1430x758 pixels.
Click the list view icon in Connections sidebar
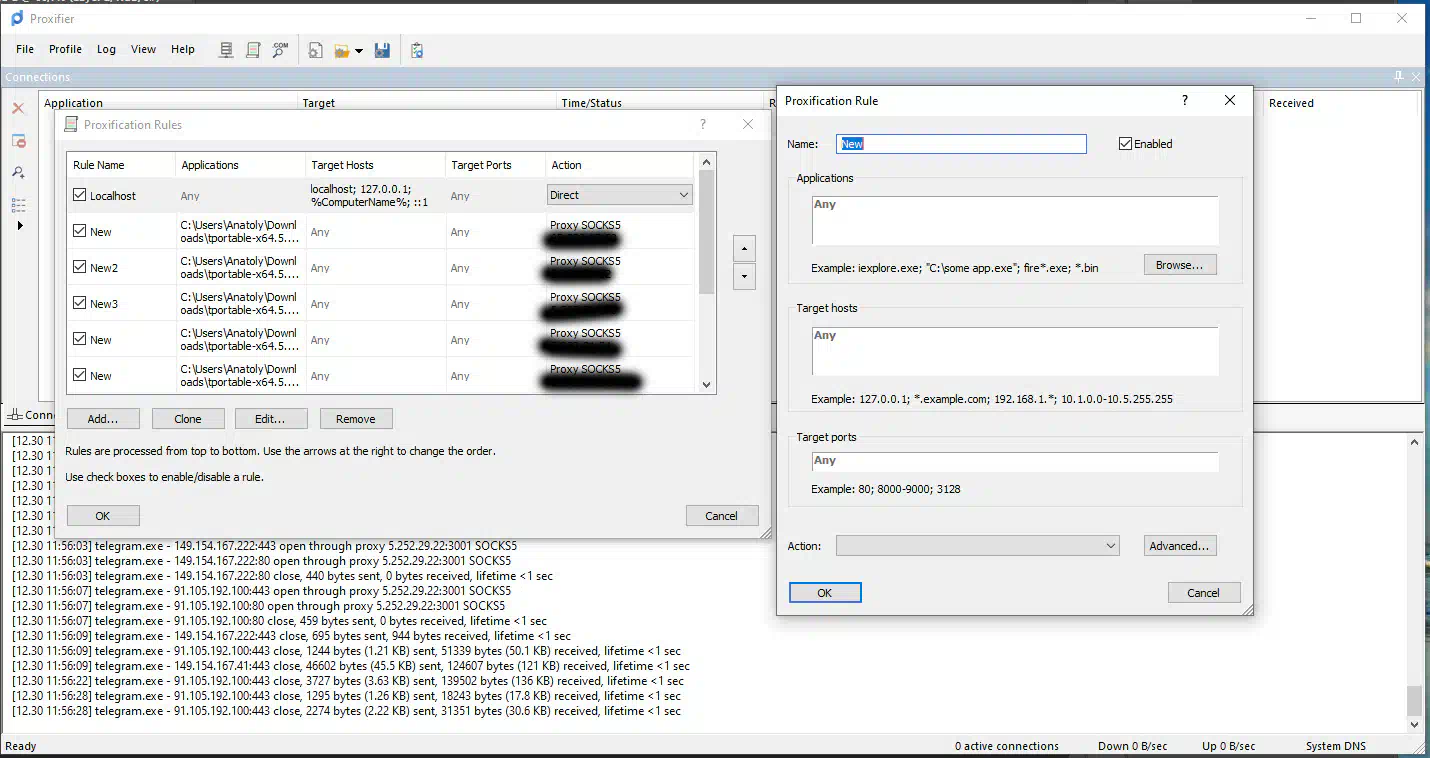[x=18, y=205]
